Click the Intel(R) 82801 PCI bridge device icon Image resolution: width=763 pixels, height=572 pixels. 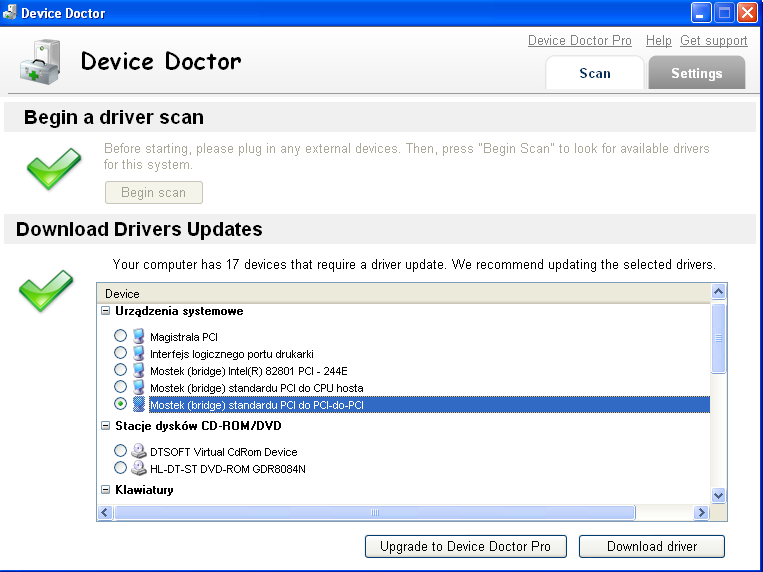tap(139, 370)
